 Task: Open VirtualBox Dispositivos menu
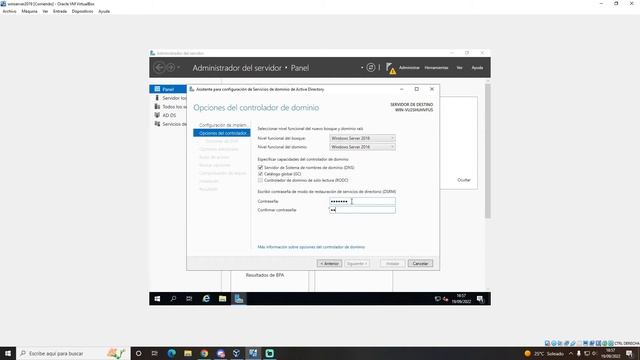82,11
